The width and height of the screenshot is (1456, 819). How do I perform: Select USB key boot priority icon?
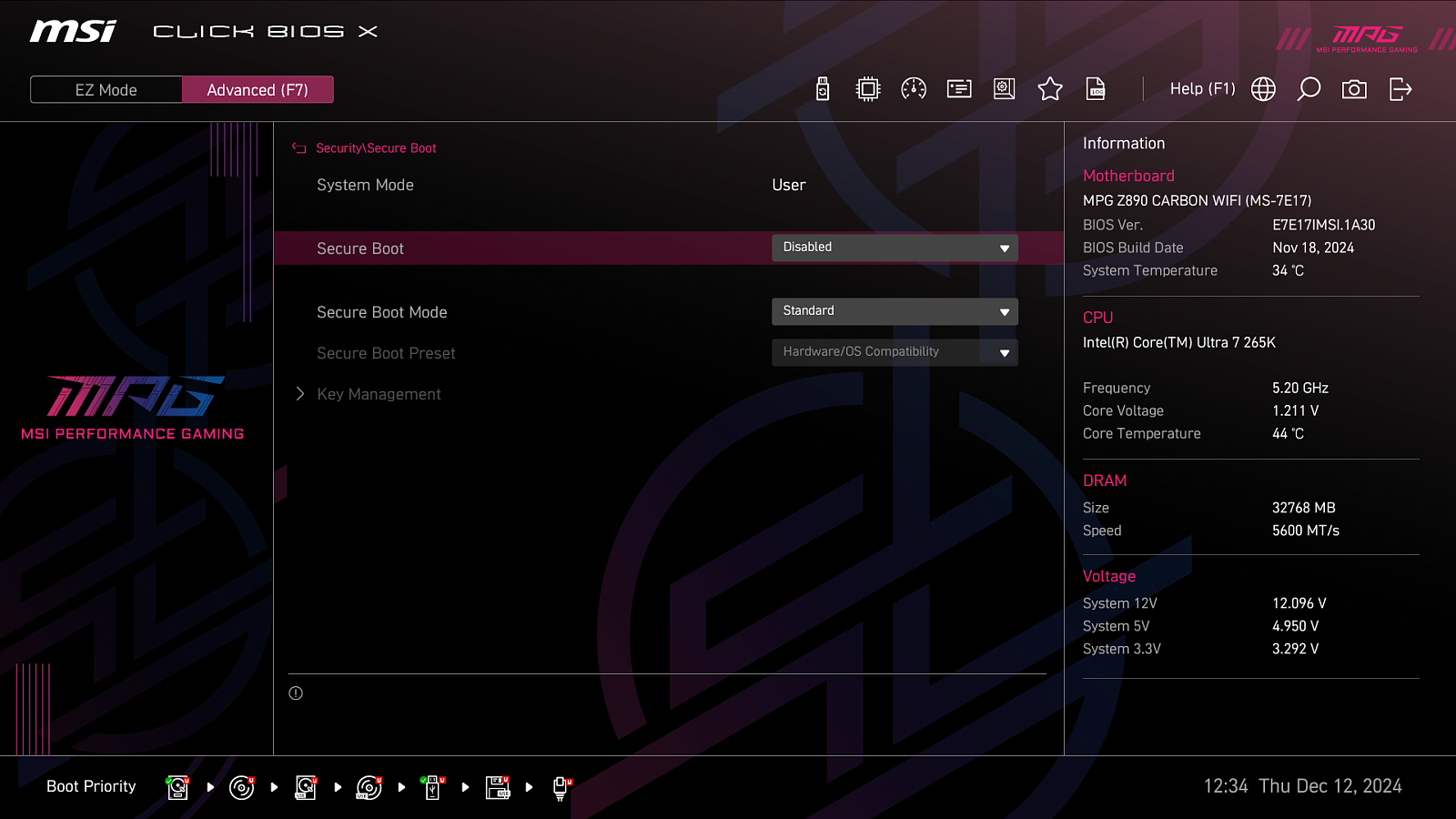[x=433, y=787]
